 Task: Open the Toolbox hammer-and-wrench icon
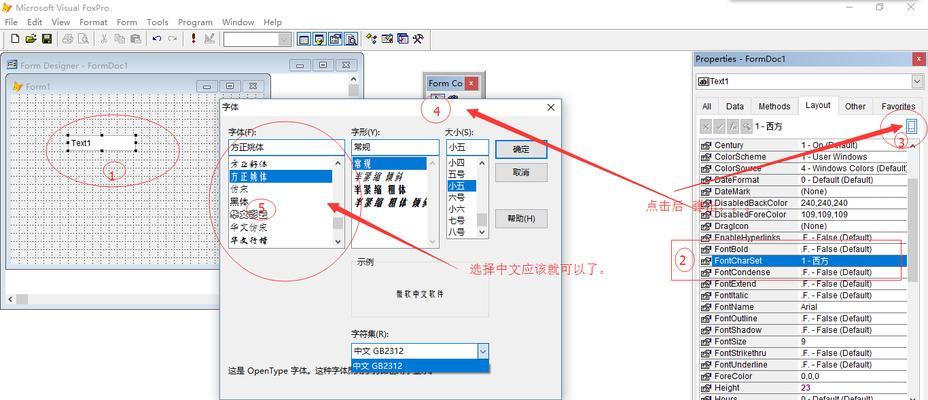click(418, 39)
